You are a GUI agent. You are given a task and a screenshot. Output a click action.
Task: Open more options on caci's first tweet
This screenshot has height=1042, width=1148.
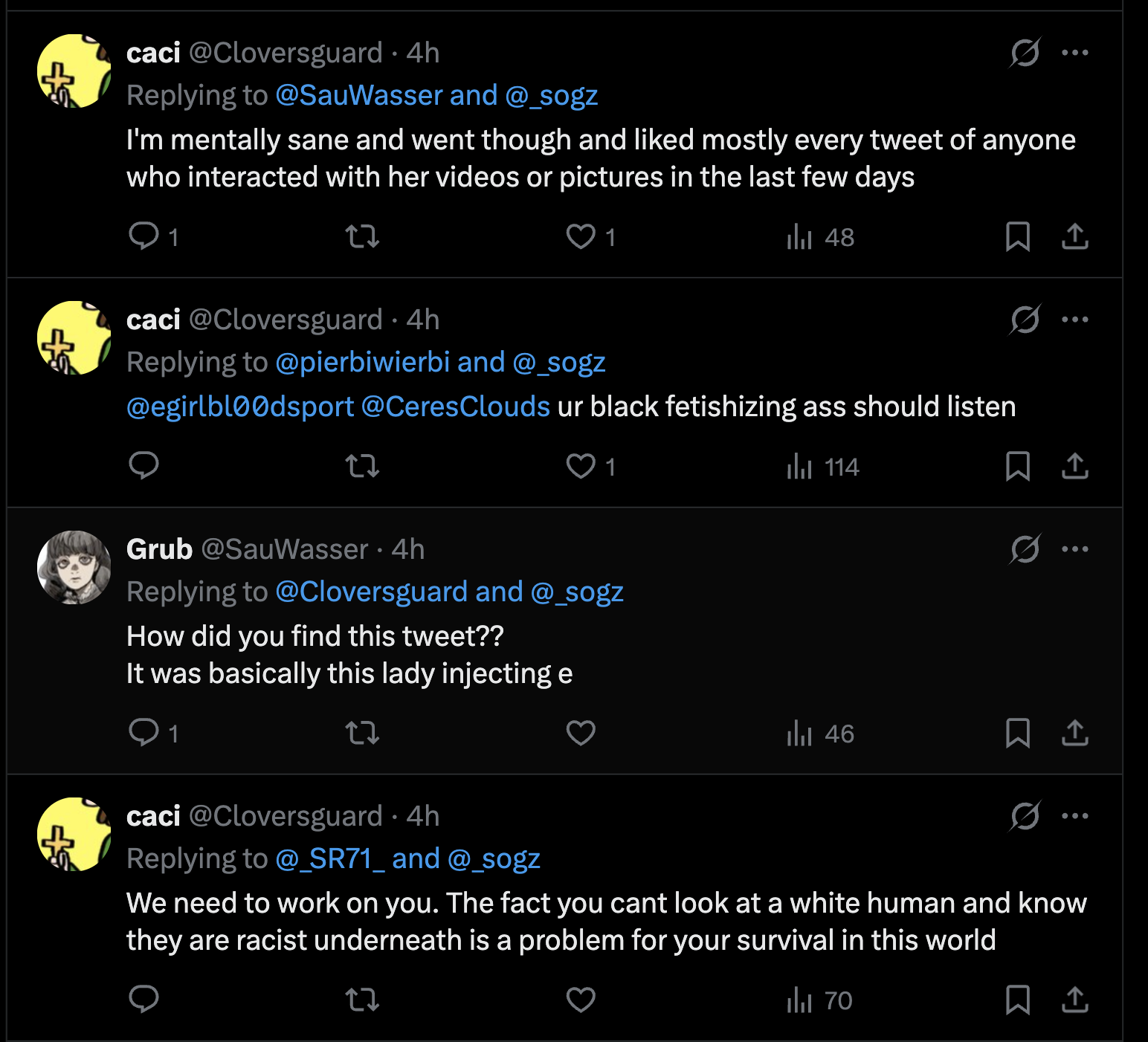pyautogui.click(x=1075, y=53)
